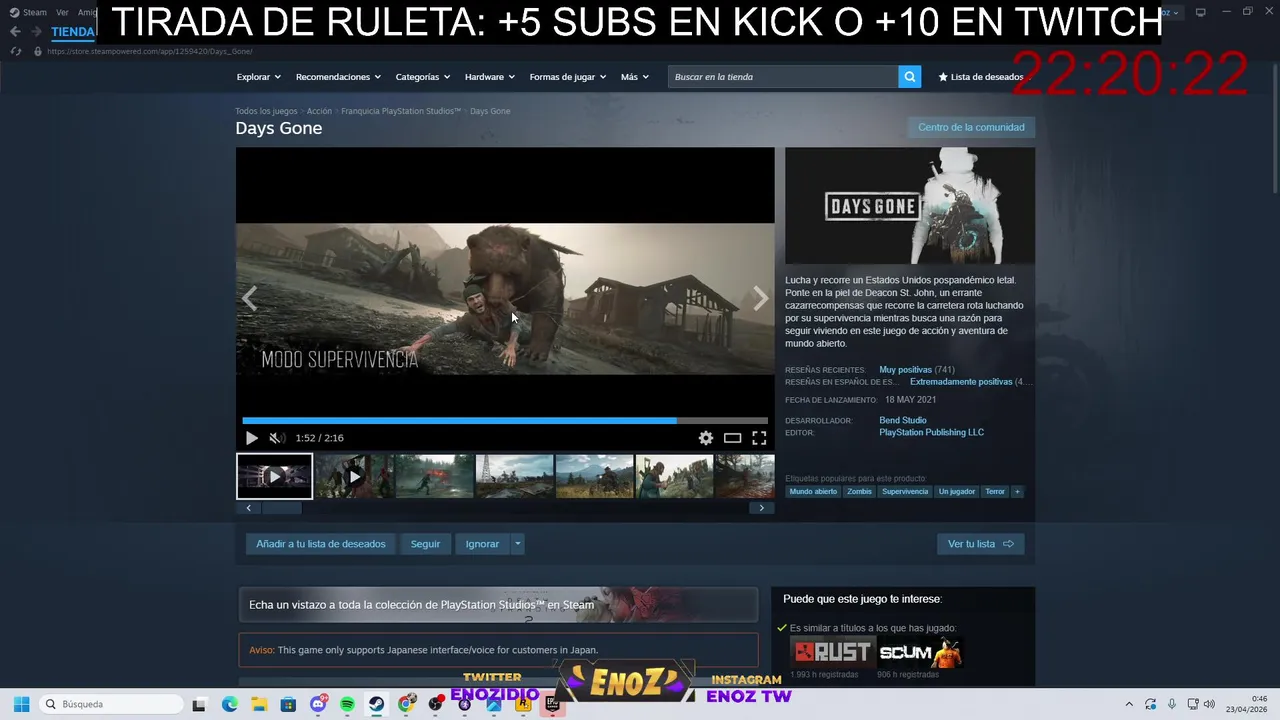This screenshot has height=720, width=1280.
Task: Open Windows Start menu
Action: pos(21,704)
